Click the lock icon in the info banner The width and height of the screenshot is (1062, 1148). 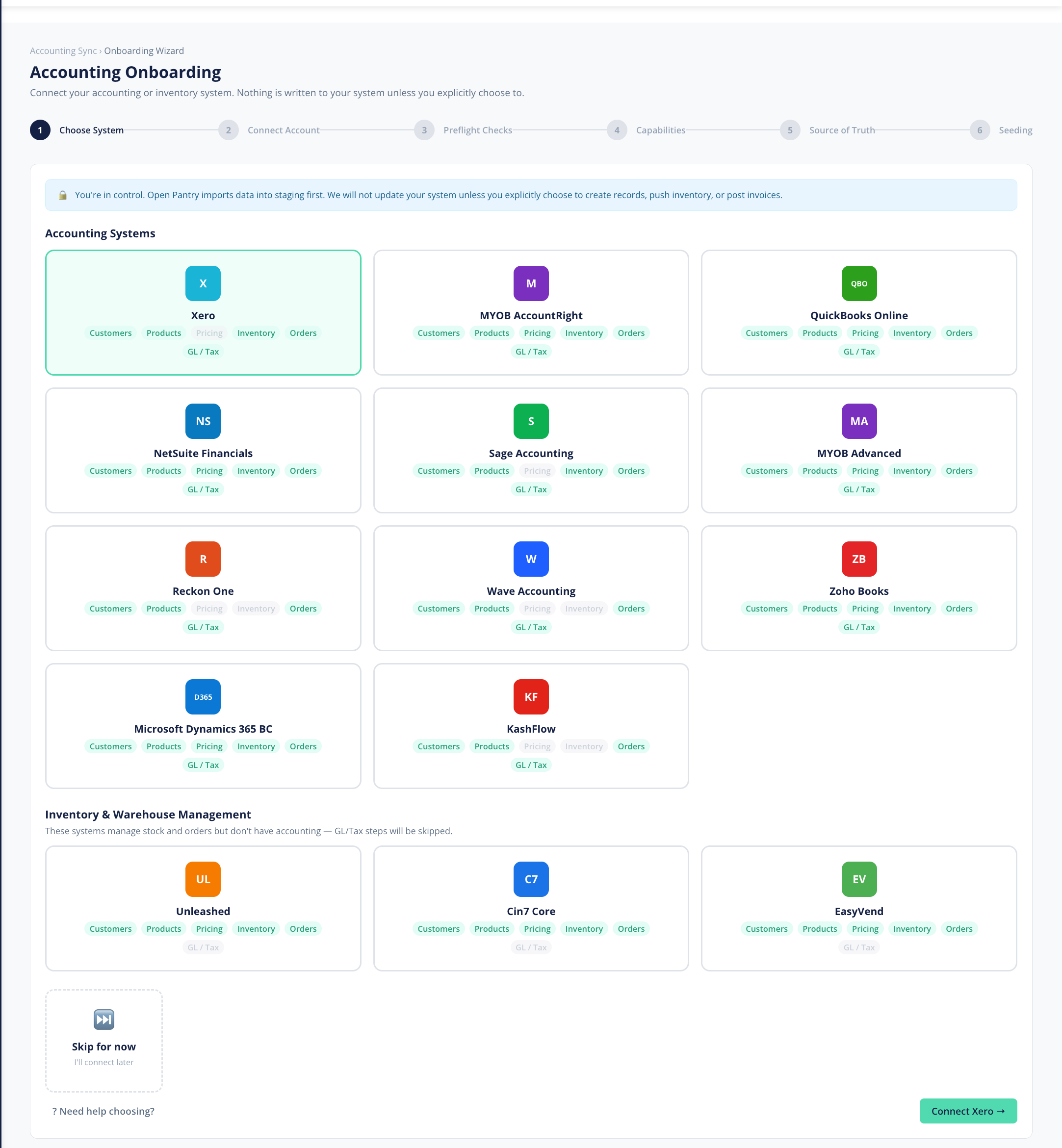(x=63, y=195)
